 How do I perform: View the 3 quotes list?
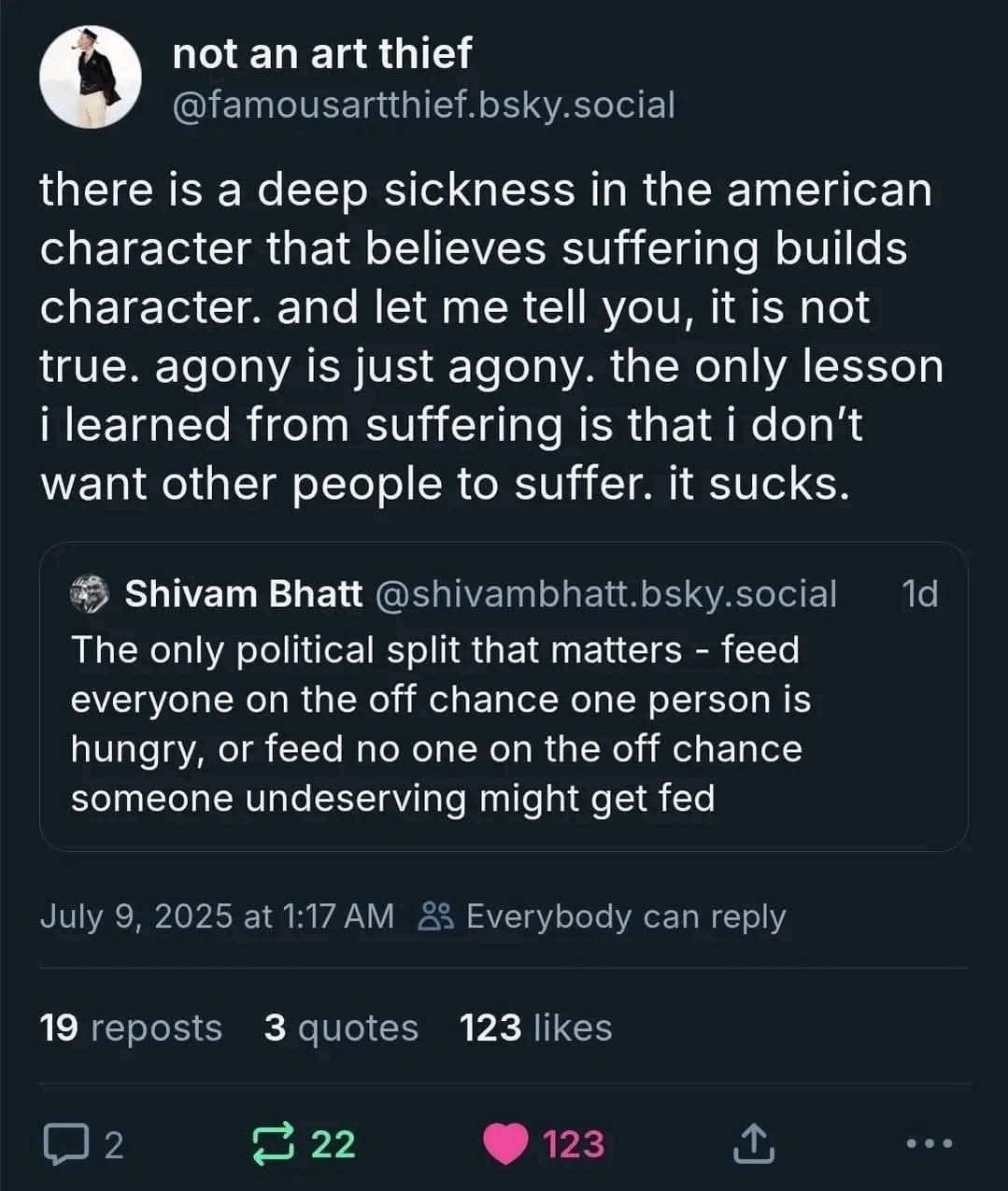tap(341, 1028)
